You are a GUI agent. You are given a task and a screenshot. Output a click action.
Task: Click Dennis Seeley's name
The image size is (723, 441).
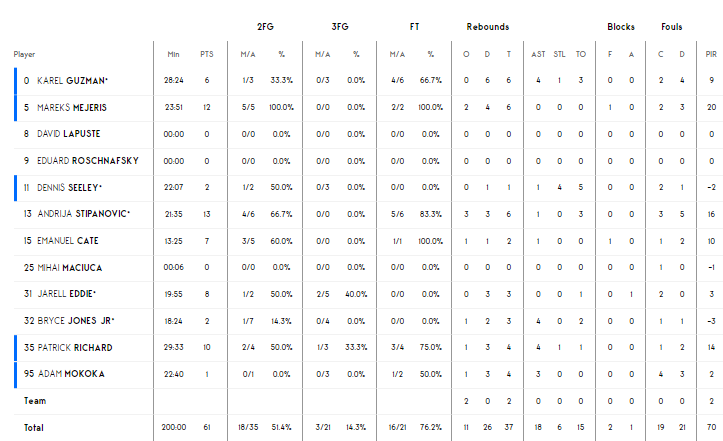coord(69,188)
